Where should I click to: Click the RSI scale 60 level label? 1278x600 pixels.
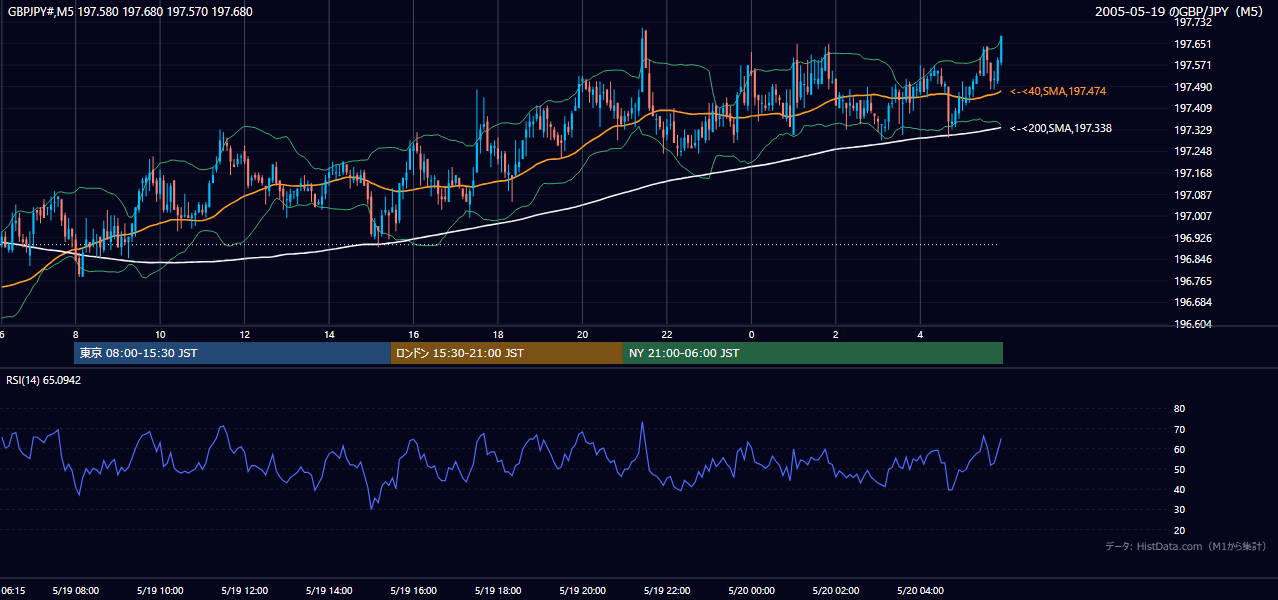tap(1179, 449)
